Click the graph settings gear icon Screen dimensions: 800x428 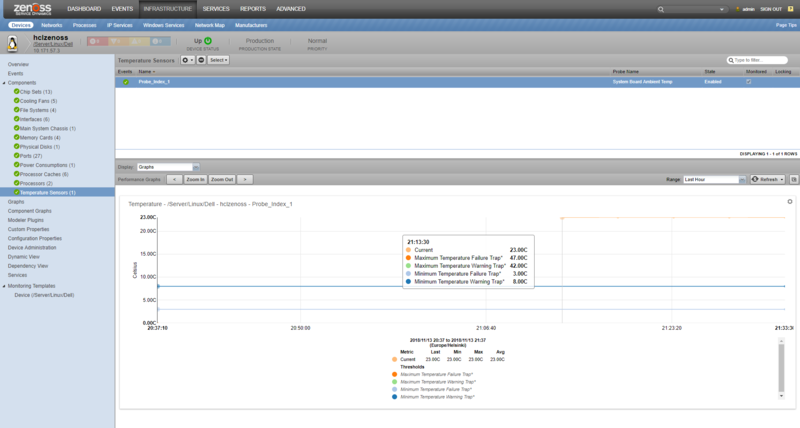[x=790, y=202]
